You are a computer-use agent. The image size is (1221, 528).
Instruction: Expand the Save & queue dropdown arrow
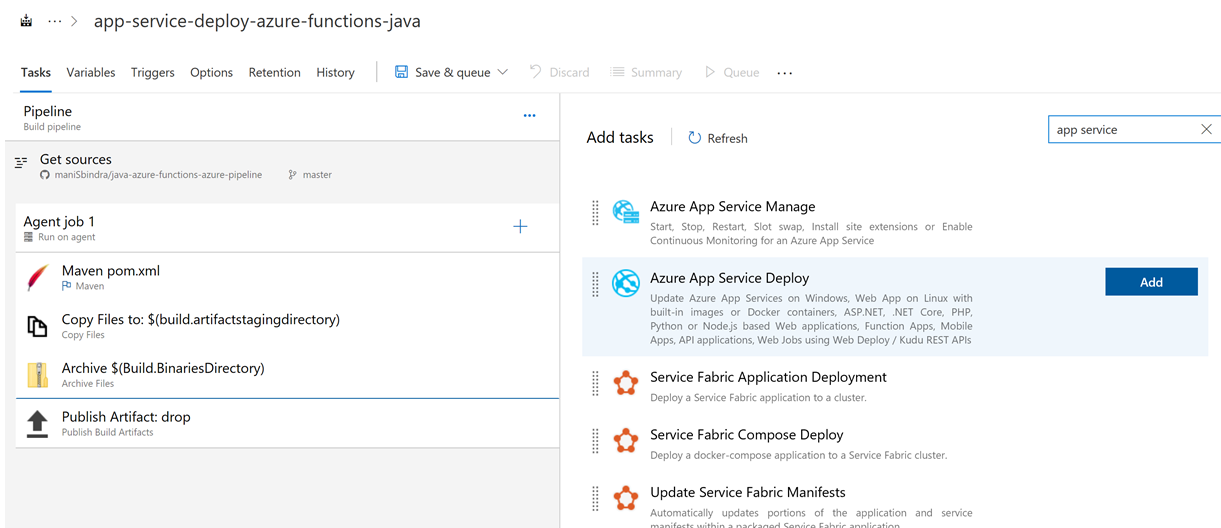point(503,72)
